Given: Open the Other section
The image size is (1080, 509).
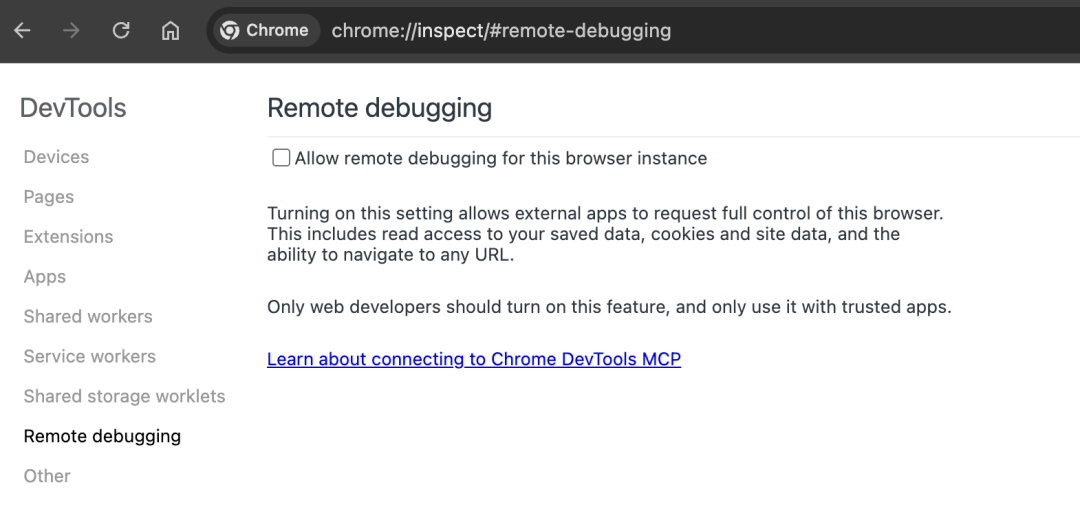Looking at the screenshot, I should [47, 476].
